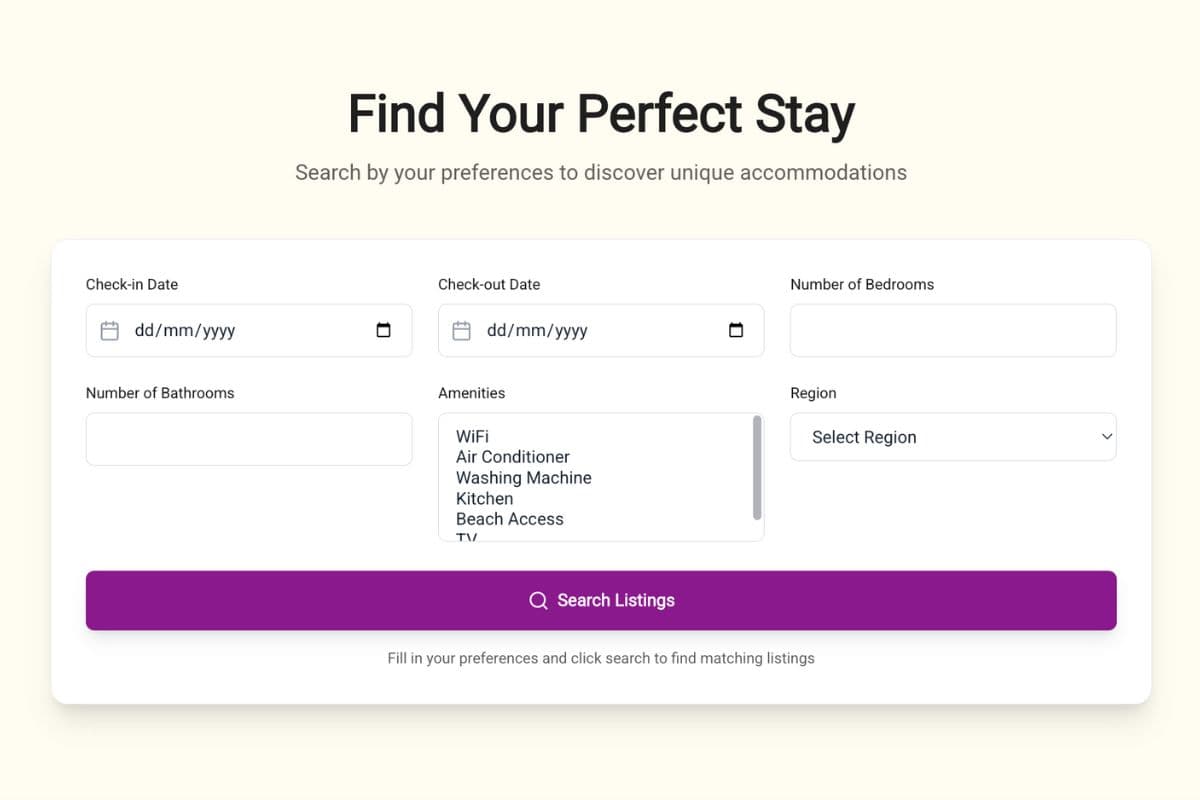Viewport: 1200px width, 800px height.
Task: Focus the Number of Bathrooms field
Action: click(x=249, y=439)
